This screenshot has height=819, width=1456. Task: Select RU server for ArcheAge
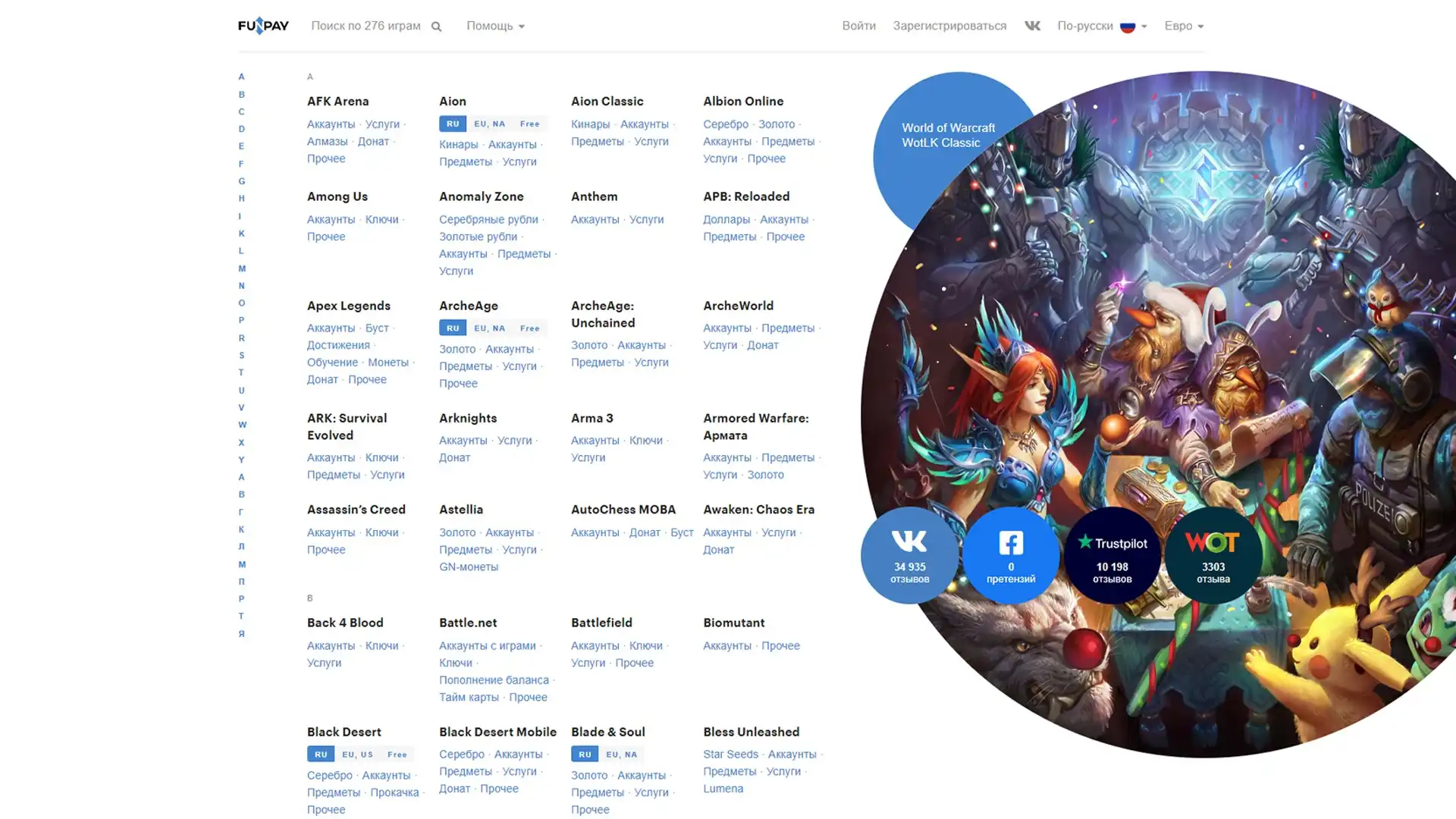tap(453, 328)
